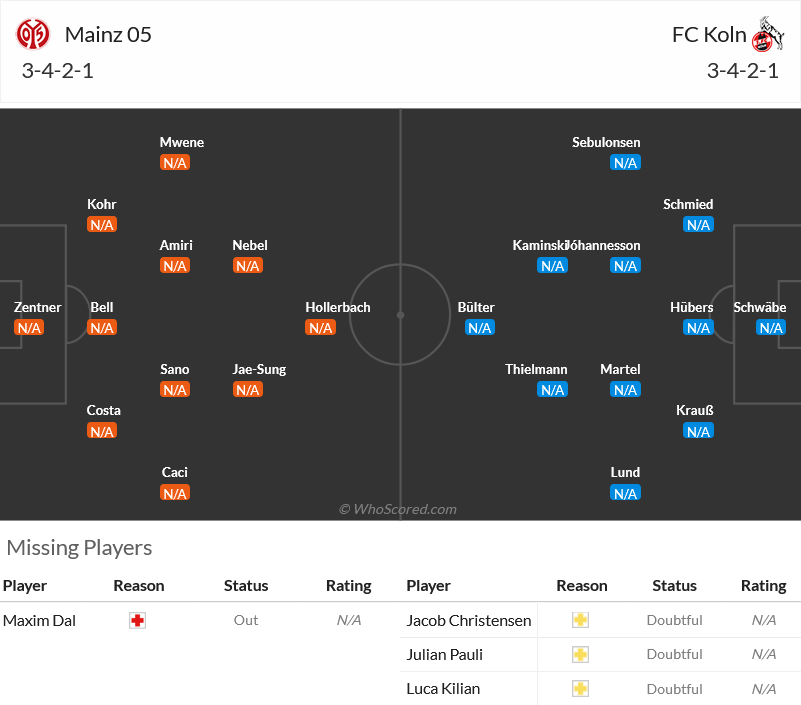Click the FC Koln Status column header
This screenshot has width=801, height=705.
(x=674, y=585)
